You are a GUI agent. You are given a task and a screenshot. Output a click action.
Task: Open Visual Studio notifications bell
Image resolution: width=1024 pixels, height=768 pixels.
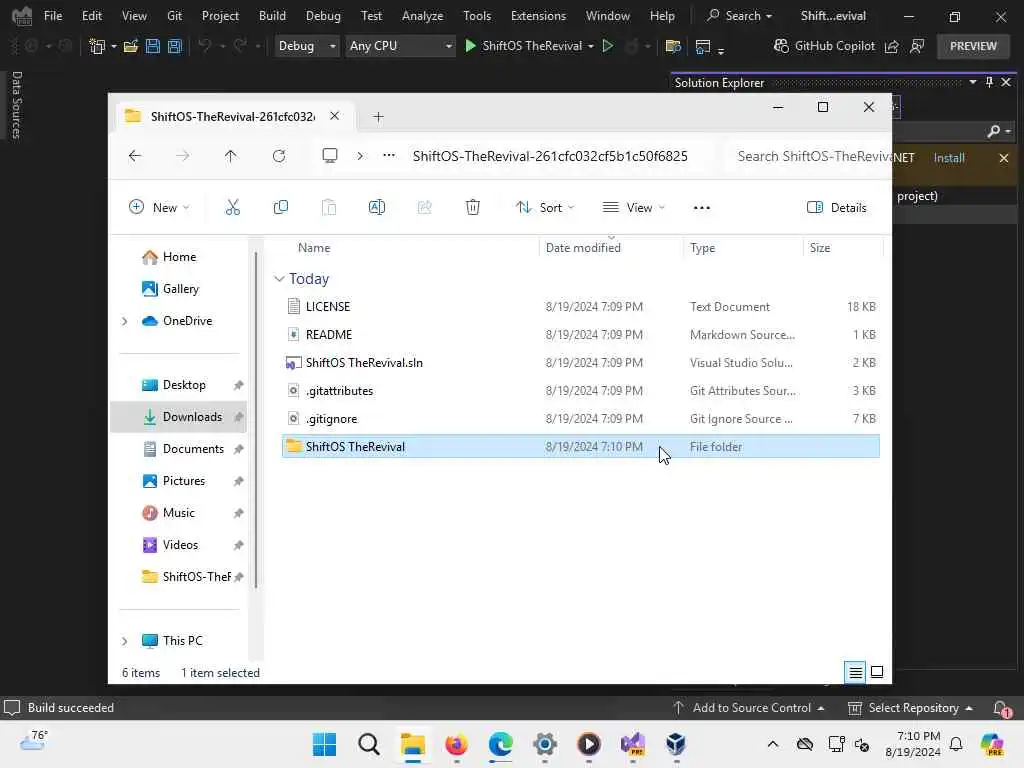click(1000, 708)
